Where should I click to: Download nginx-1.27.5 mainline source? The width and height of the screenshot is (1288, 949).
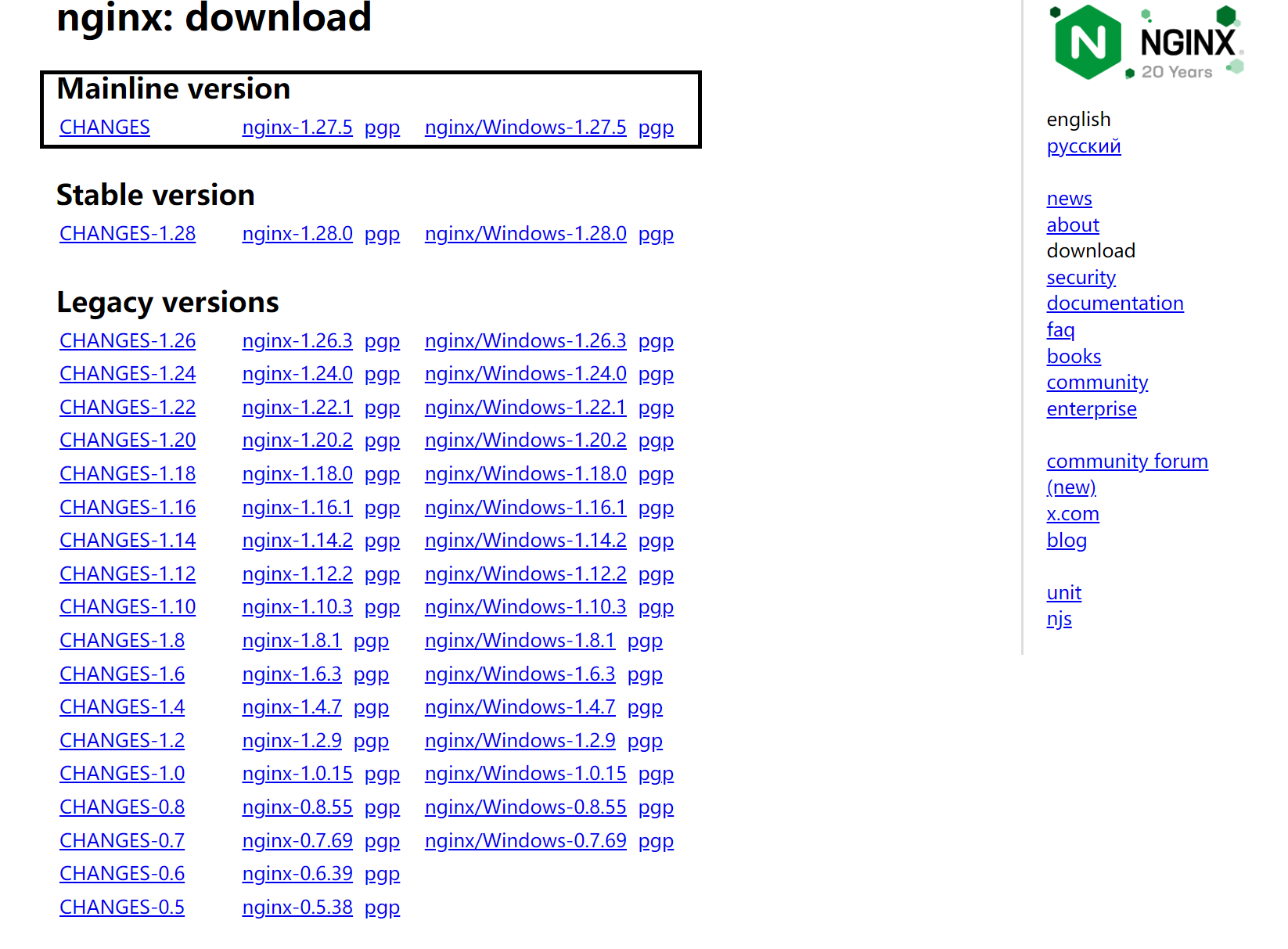297,128
